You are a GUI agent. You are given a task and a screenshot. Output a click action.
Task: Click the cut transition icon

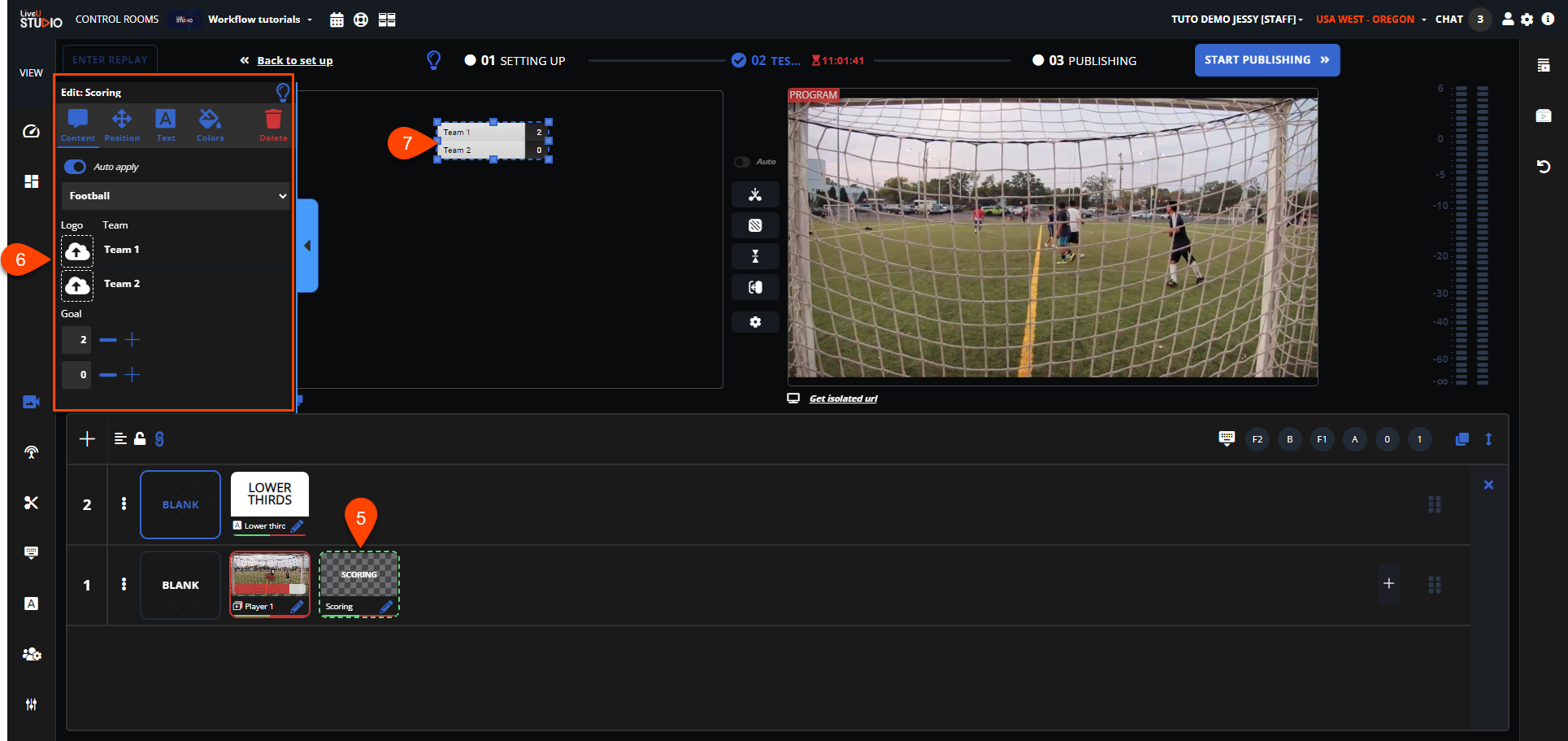[x=755, y=194]
